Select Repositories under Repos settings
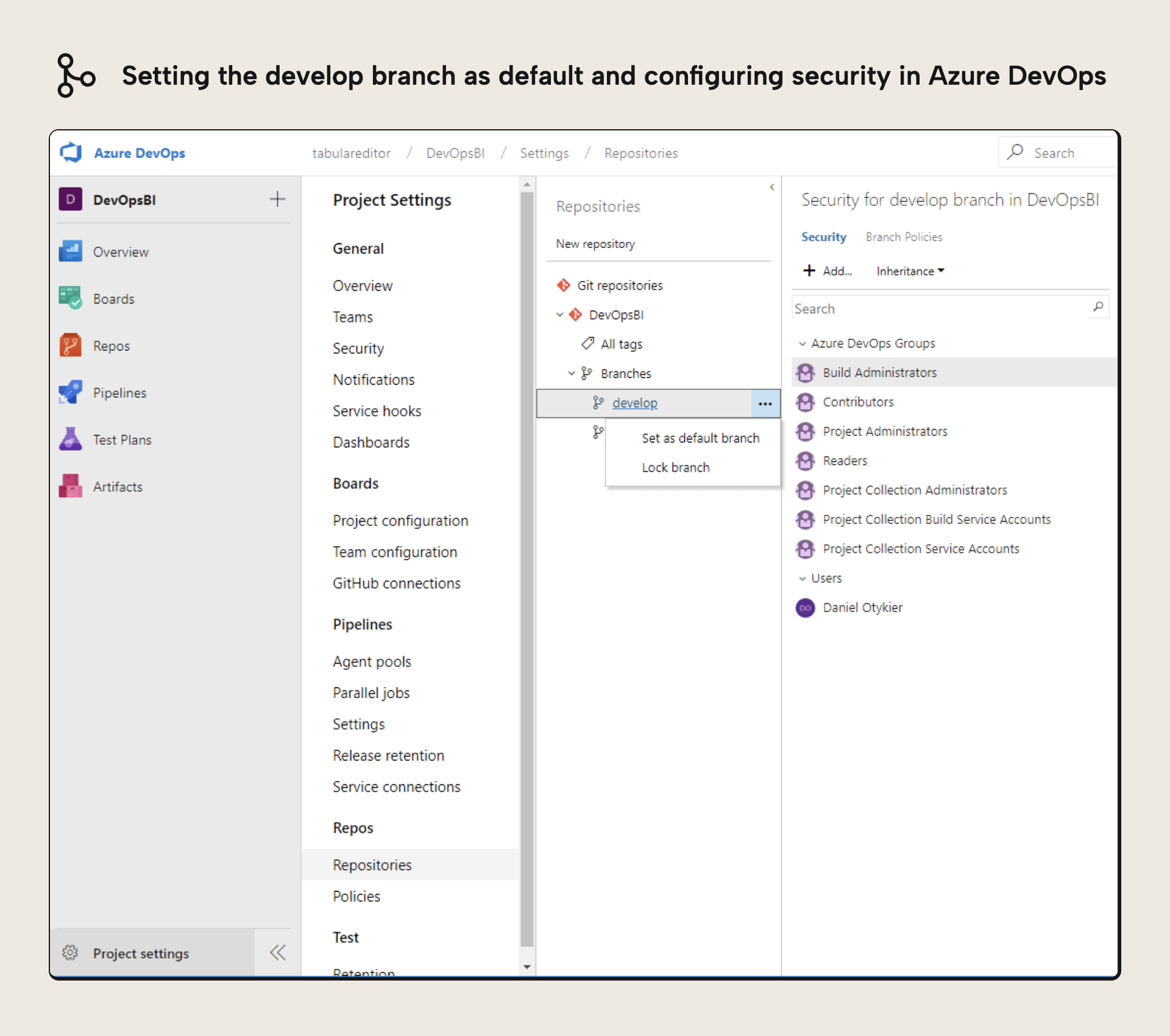 tap(410, 865)
